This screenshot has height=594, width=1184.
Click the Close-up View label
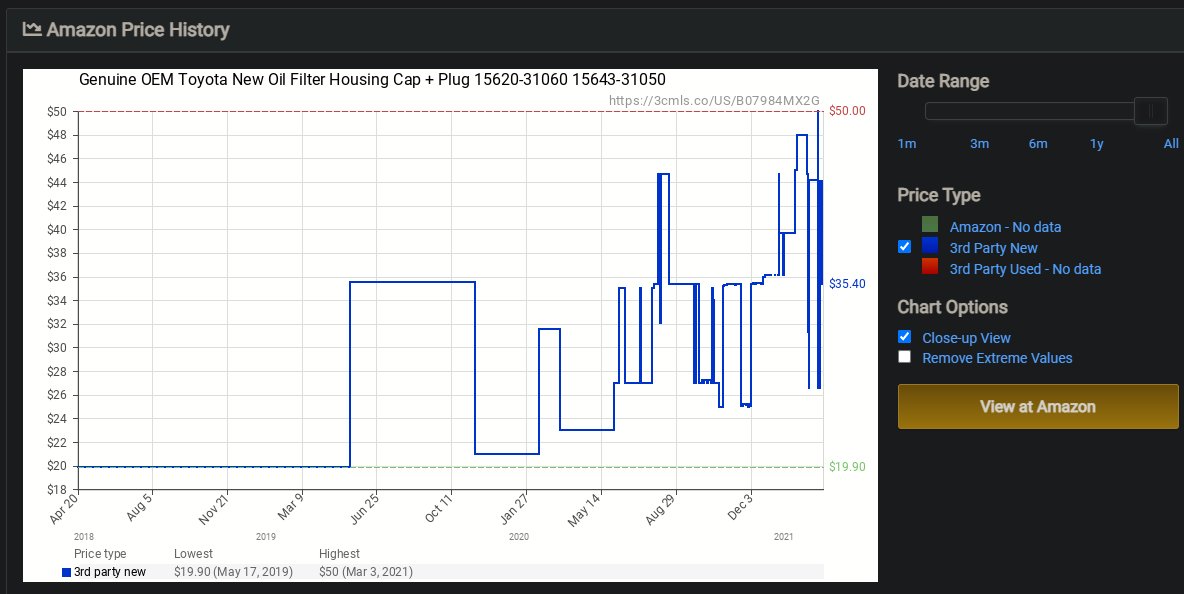coord(967,338)
